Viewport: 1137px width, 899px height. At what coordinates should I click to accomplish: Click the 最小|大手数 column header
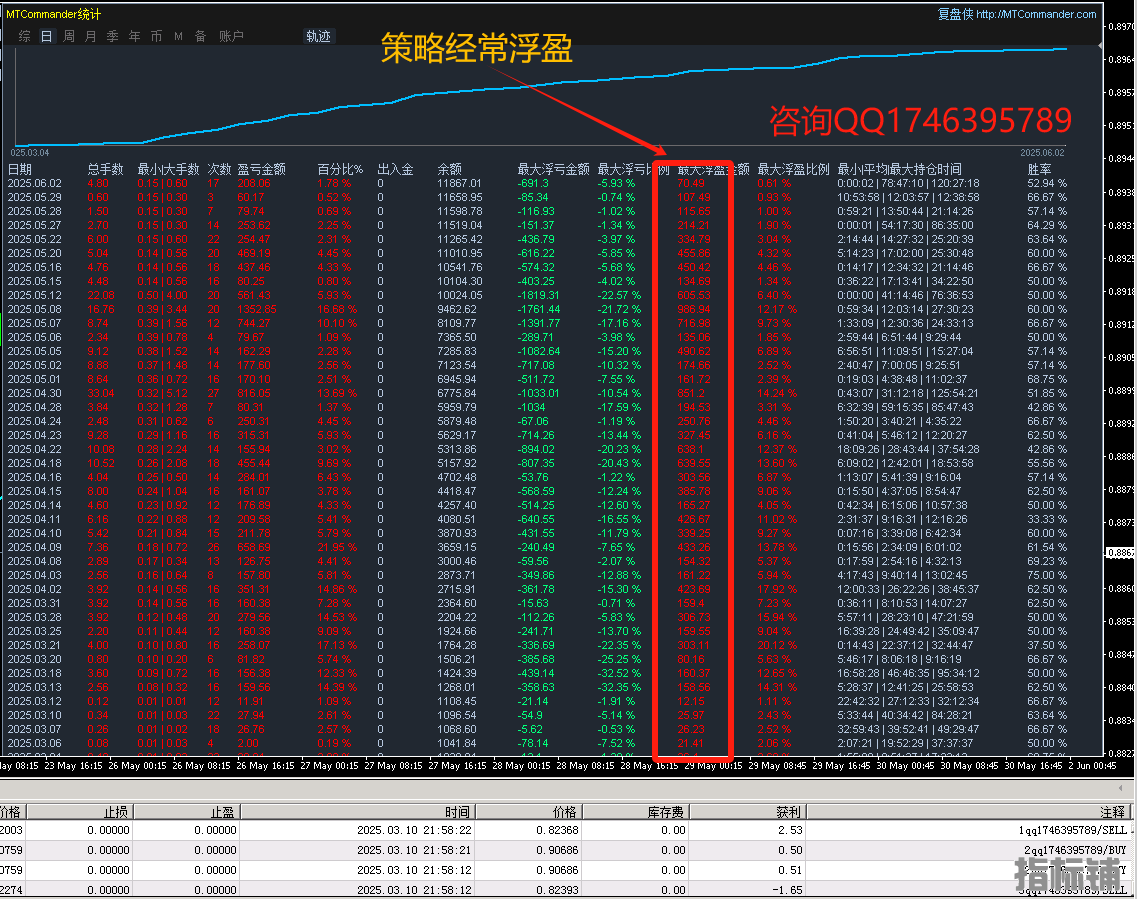168,169
